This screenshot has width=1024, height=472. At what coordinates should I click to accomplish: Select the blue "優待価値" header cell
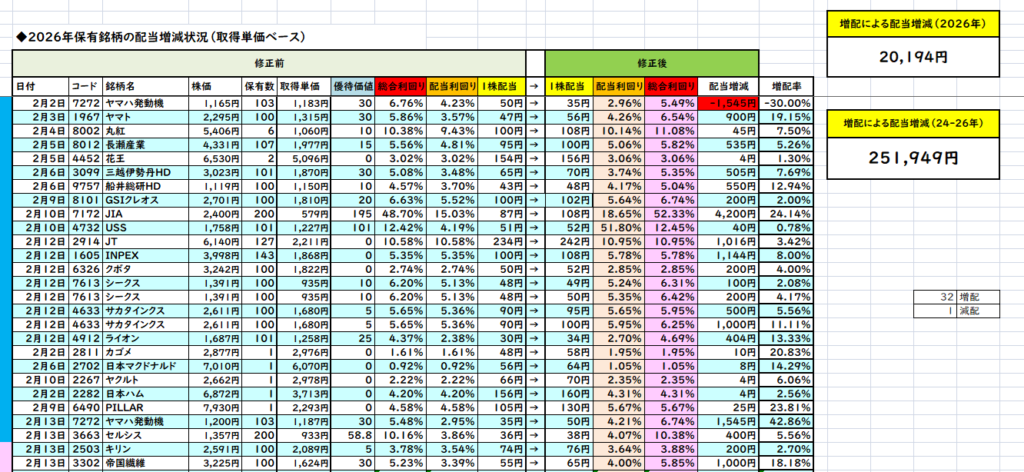point(354,87)
